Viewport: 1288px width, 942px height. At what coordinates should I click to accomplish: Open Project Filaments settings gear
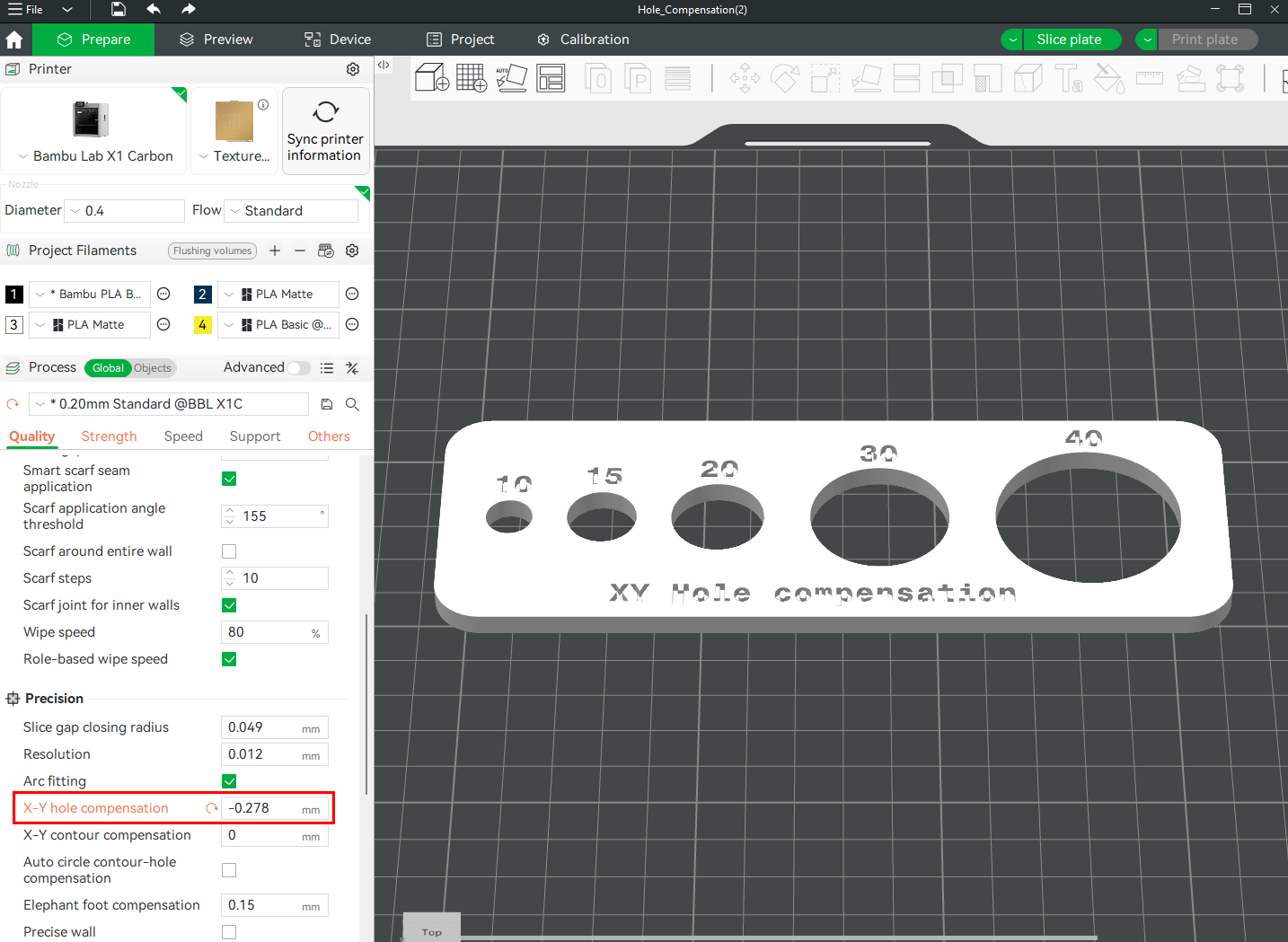pyautogui.click(x=352, y=251)
